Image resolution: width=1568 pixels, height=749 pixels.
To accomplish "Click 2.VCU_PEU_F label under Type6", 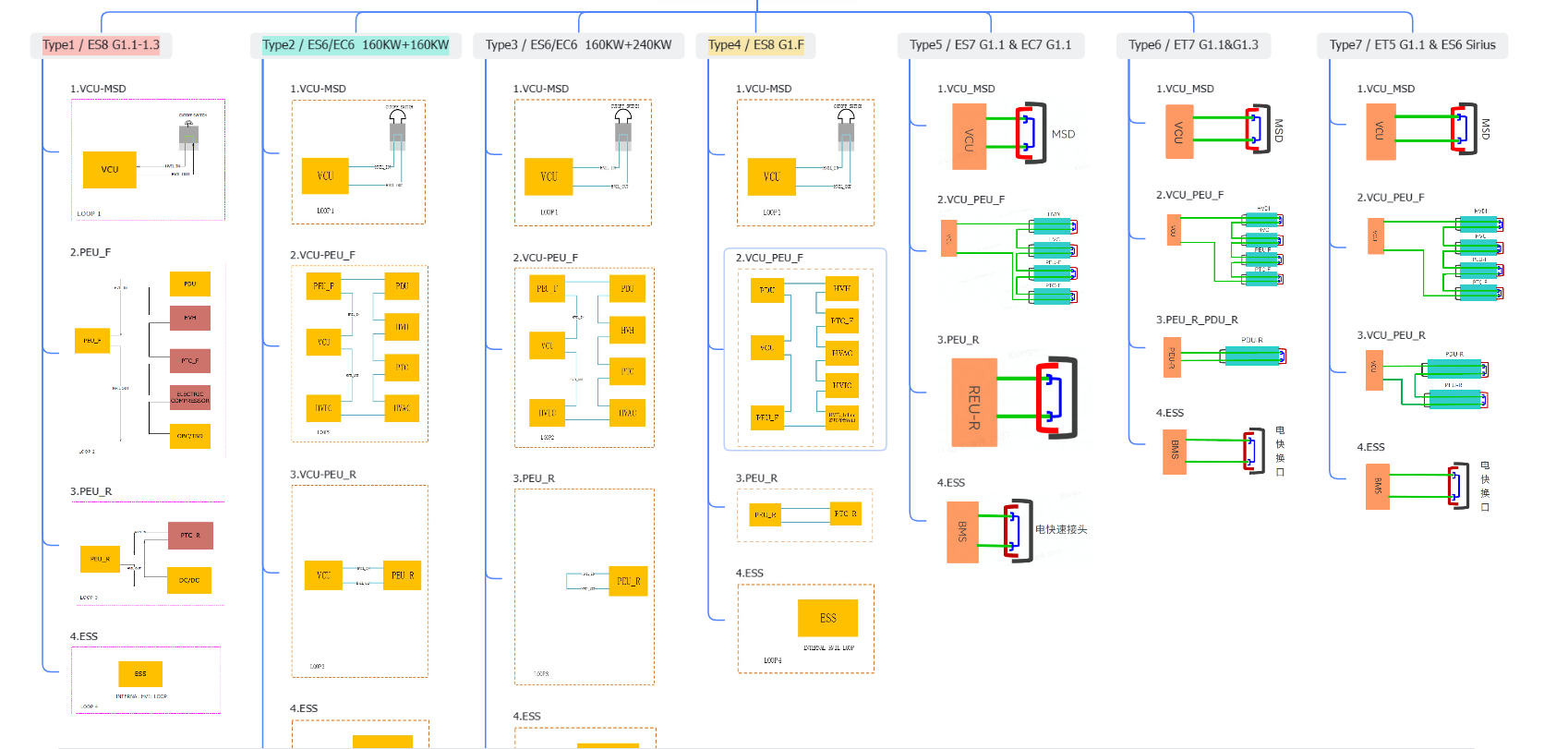I will [1189, 195].
